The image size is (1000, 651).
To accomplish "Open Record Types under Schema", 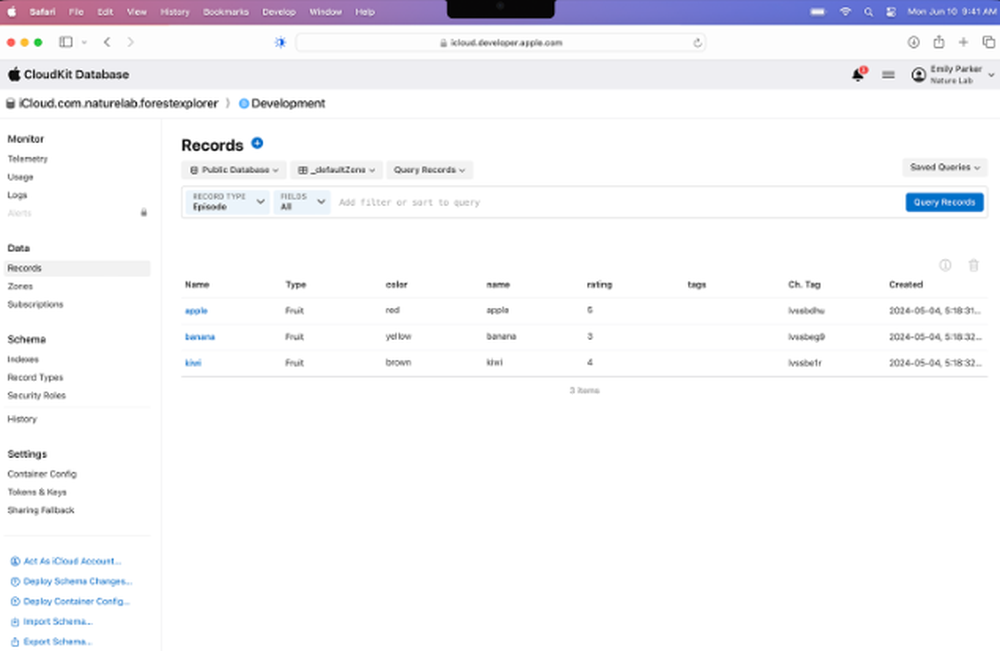I will (x=35, y=377).
